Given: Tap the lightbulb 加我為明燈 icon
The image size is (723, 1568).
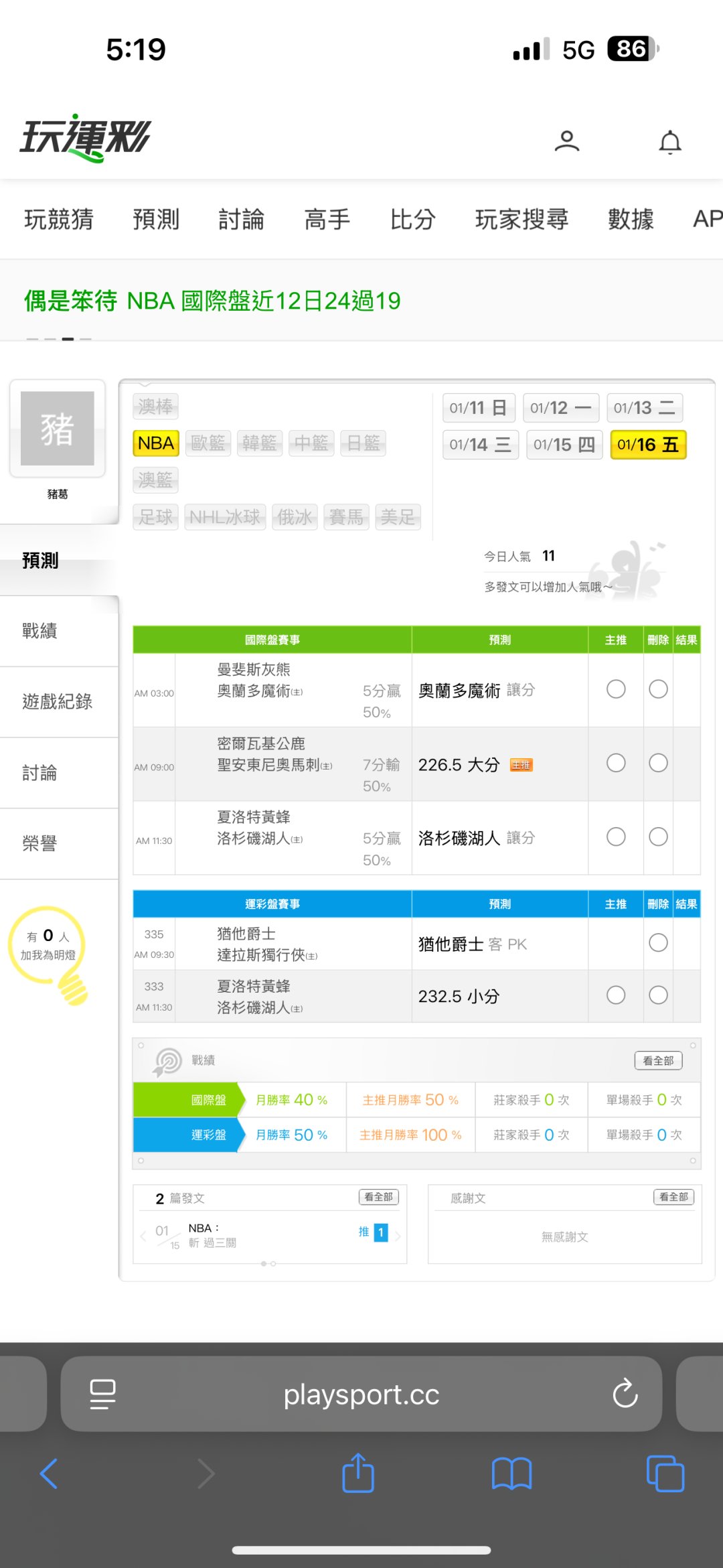Looking at the screenshot, I should click(48, 954).
